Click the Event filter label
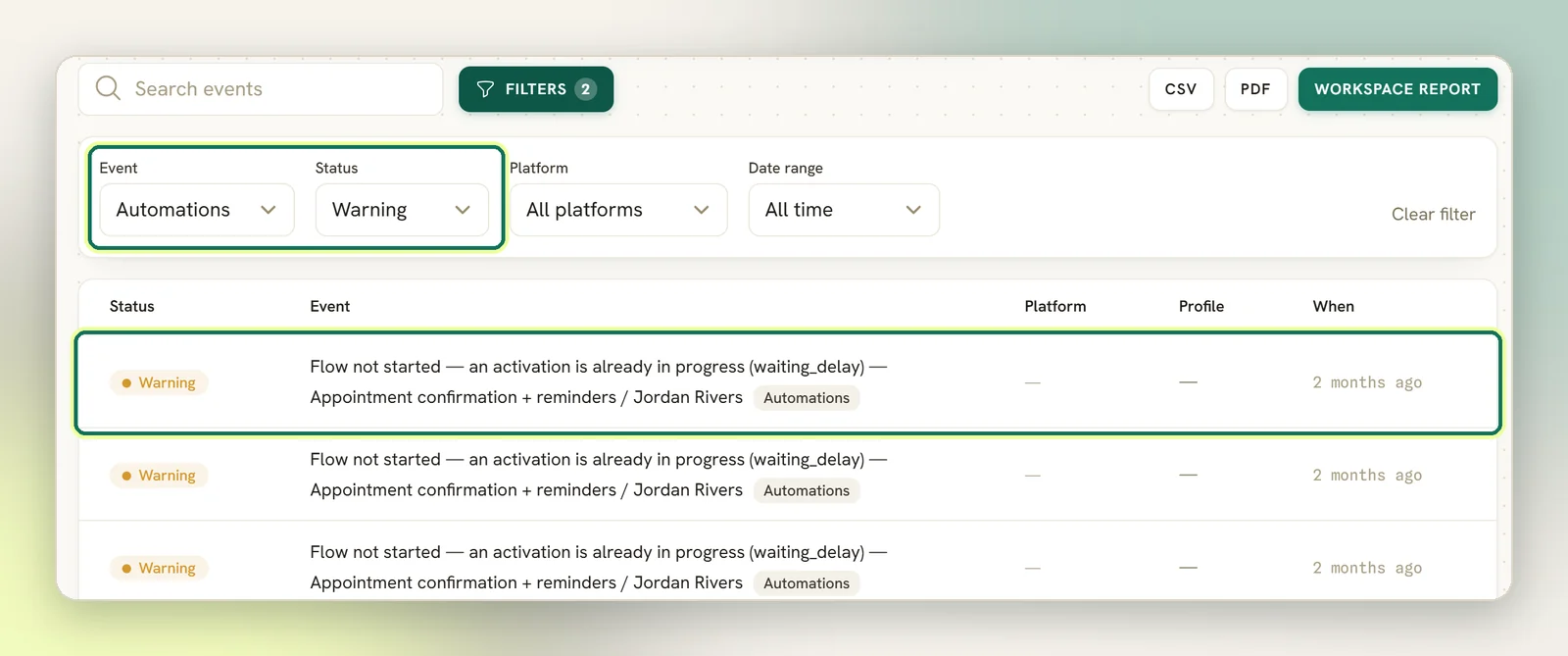This screenshot has height=656, width=1568. (x=119, y=168)
